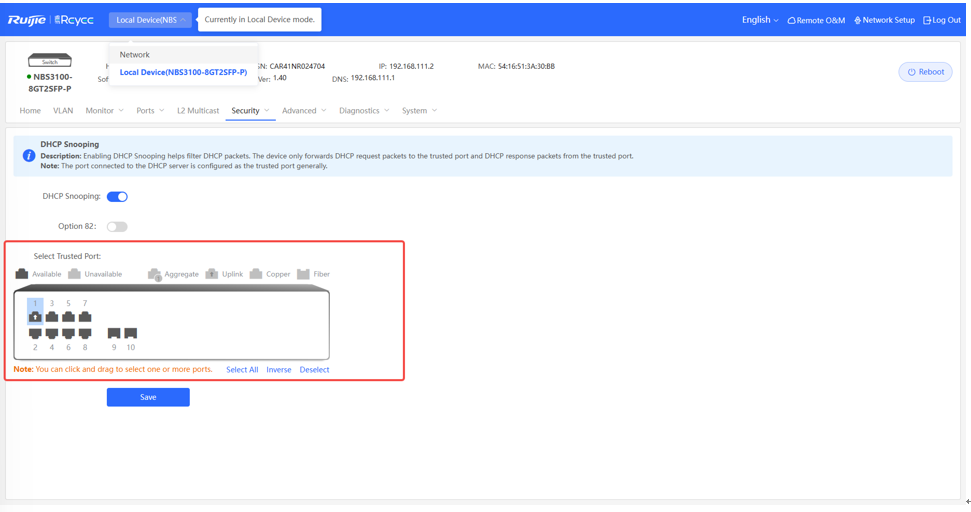971x512 pixels.
Task: Collapse the Local Device mode dropdown
Action: 150,20
